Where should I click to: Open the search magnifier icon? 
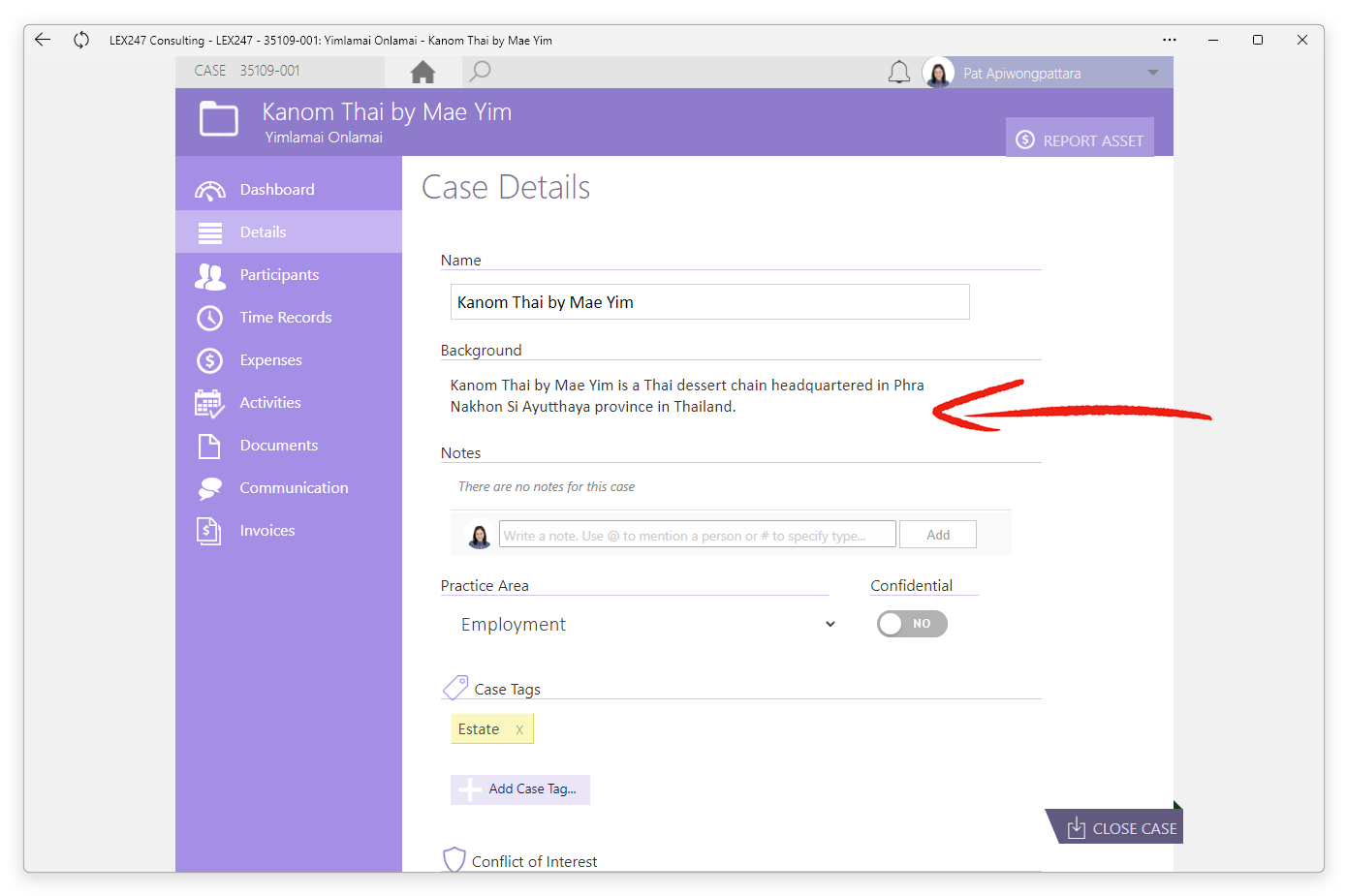480,72
